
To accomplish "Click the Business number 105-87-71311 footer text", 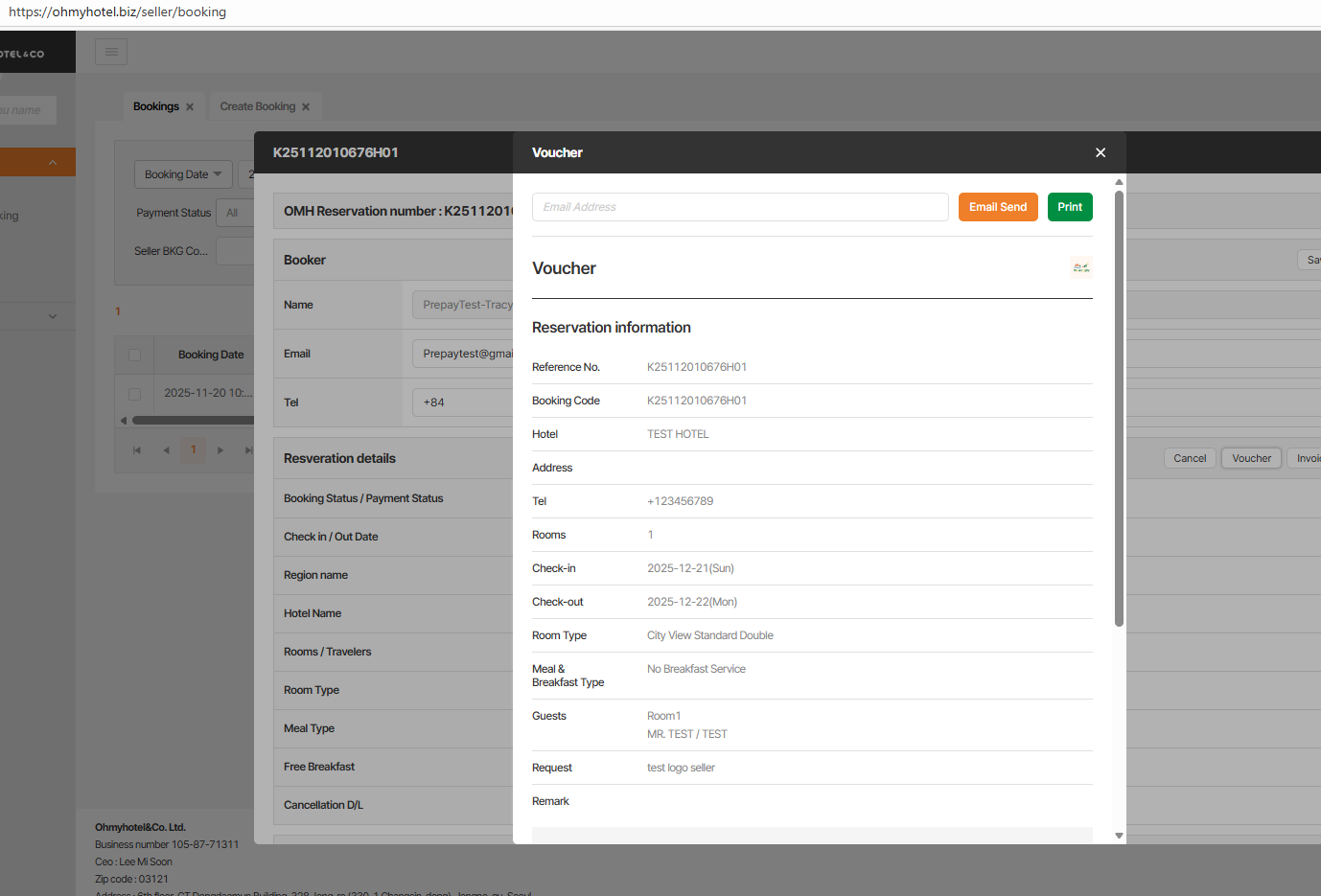I will [x=167, y=844].
